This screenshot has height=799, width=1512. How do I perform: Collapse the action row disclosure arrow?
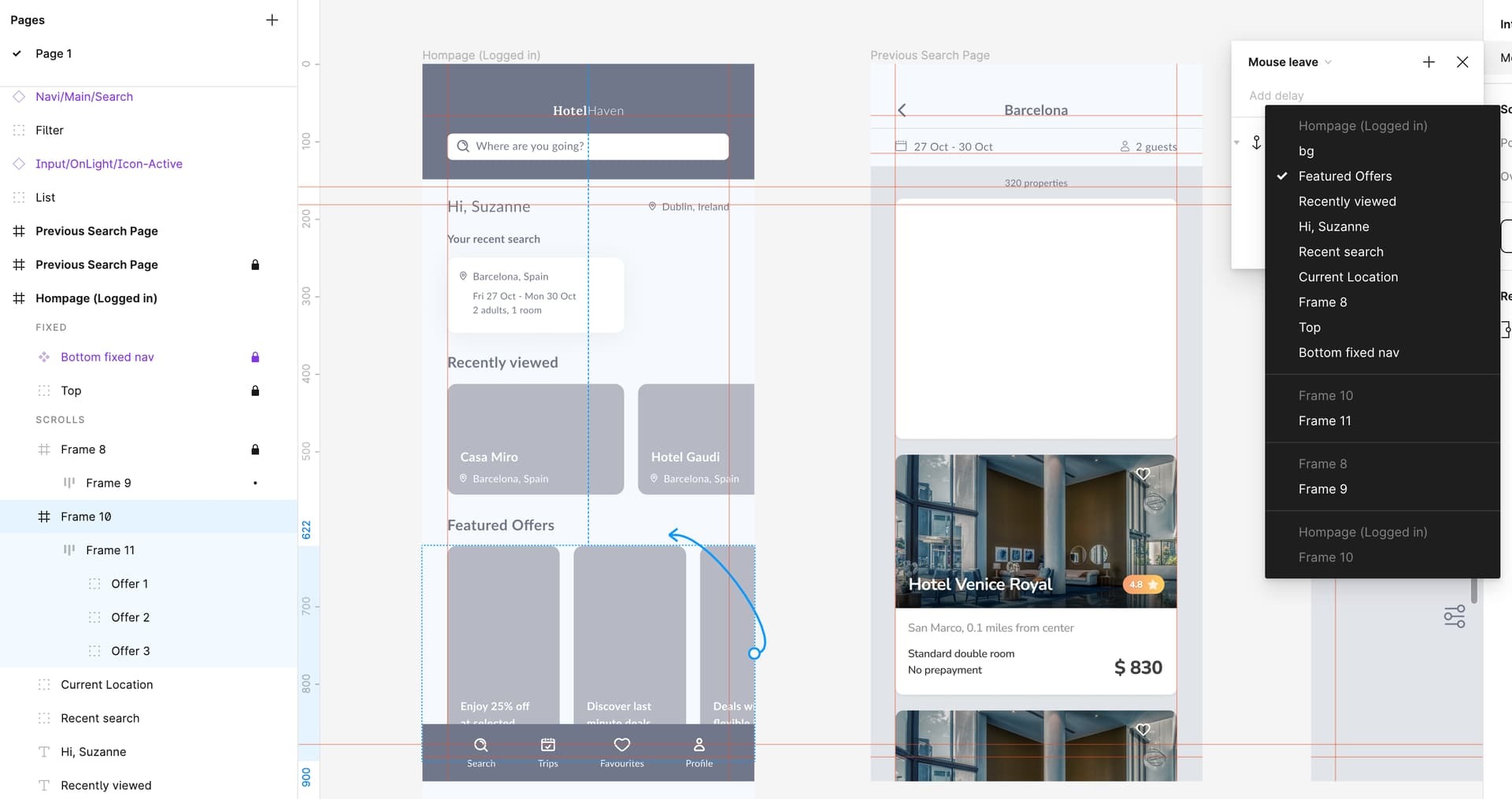tap(1236, 142)
